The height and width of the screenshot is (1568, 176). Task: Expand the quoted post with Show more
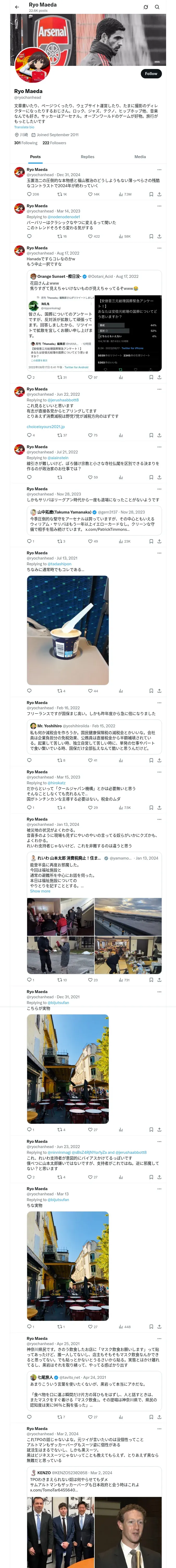point(40,891)
